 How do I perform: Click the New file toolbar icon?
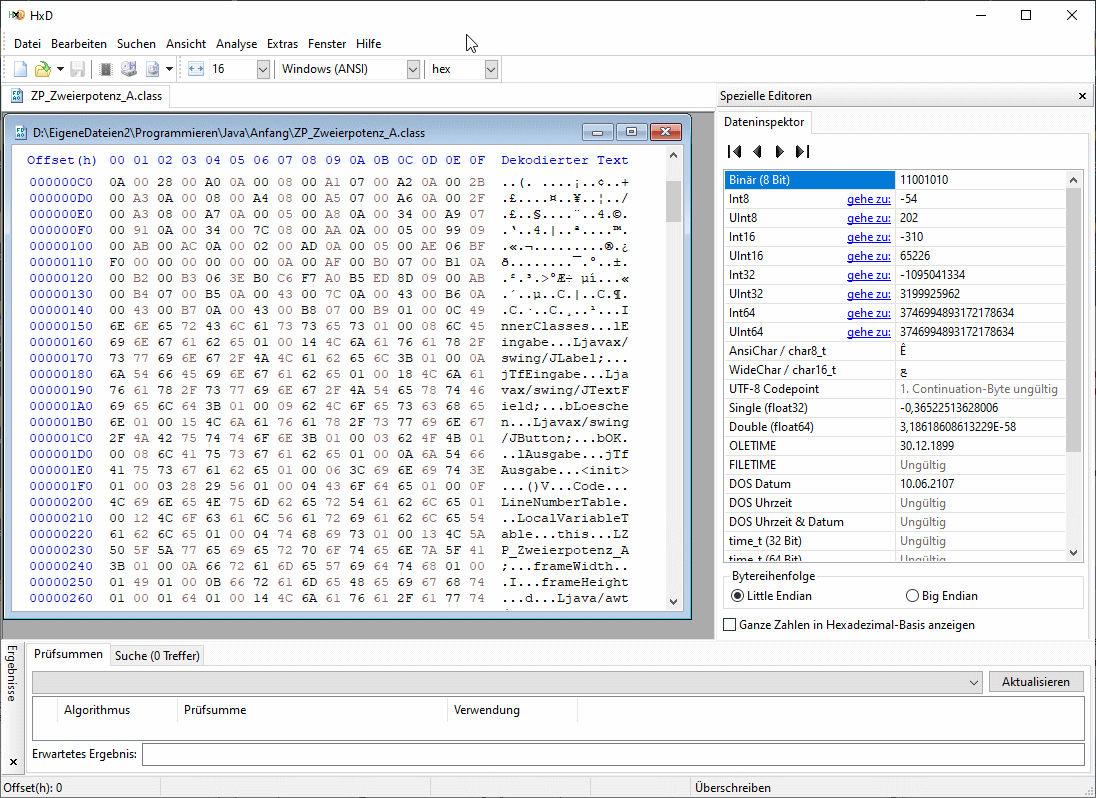(21, 69)
